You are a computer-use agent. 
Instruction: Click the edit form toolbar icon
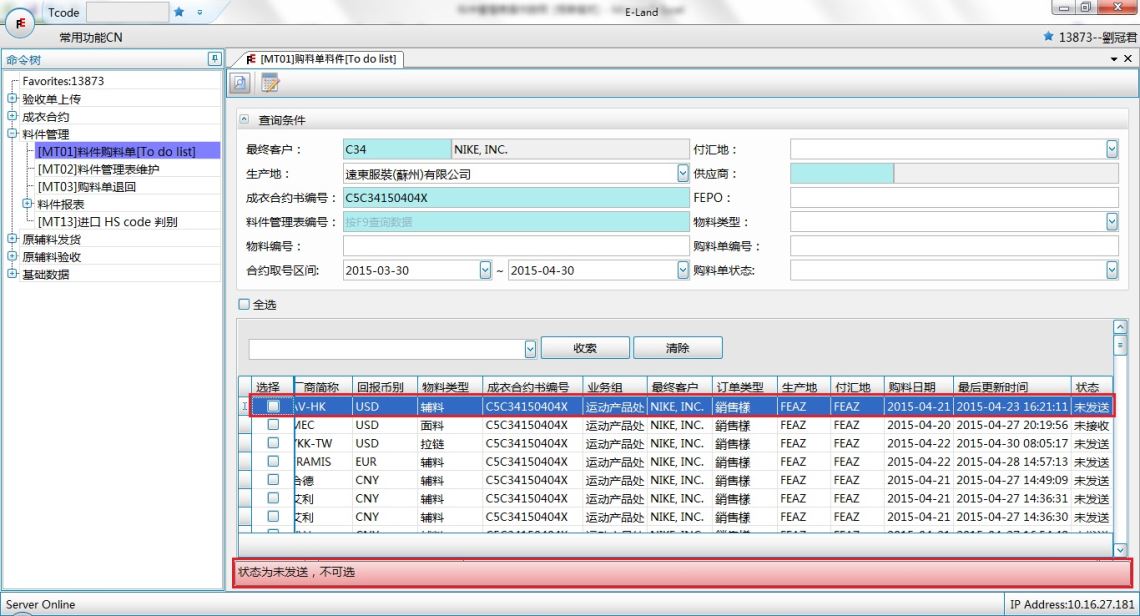pyautogui.click(x=270, y=84)
